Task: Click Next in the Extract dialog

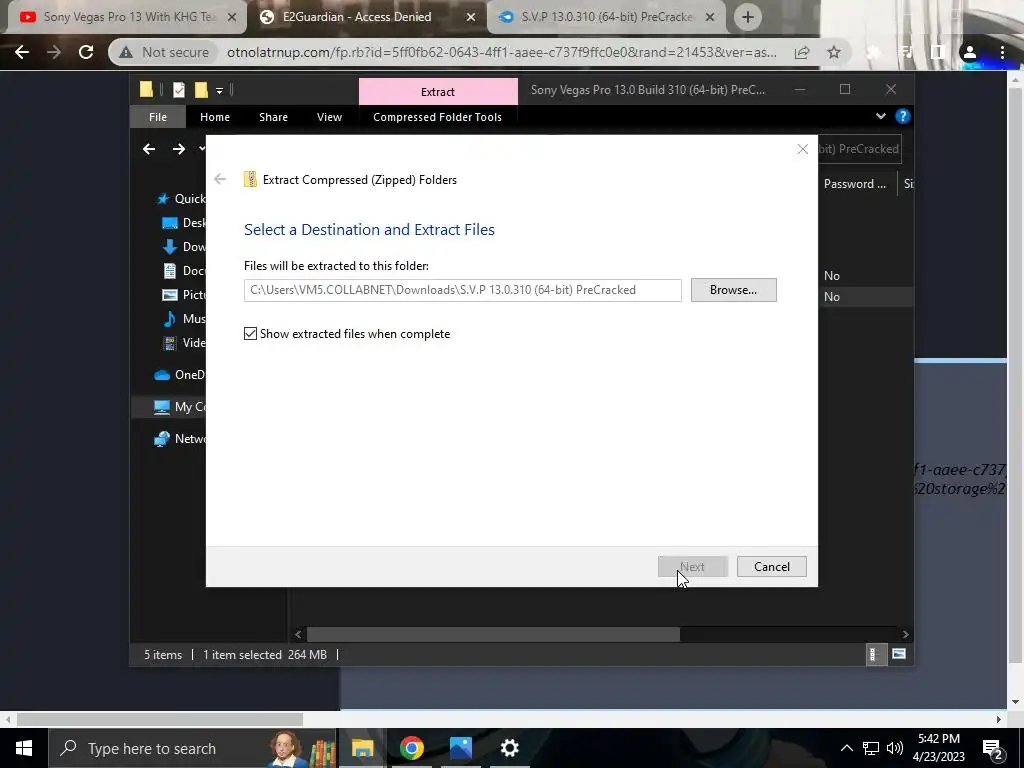Action: point(693,566)
